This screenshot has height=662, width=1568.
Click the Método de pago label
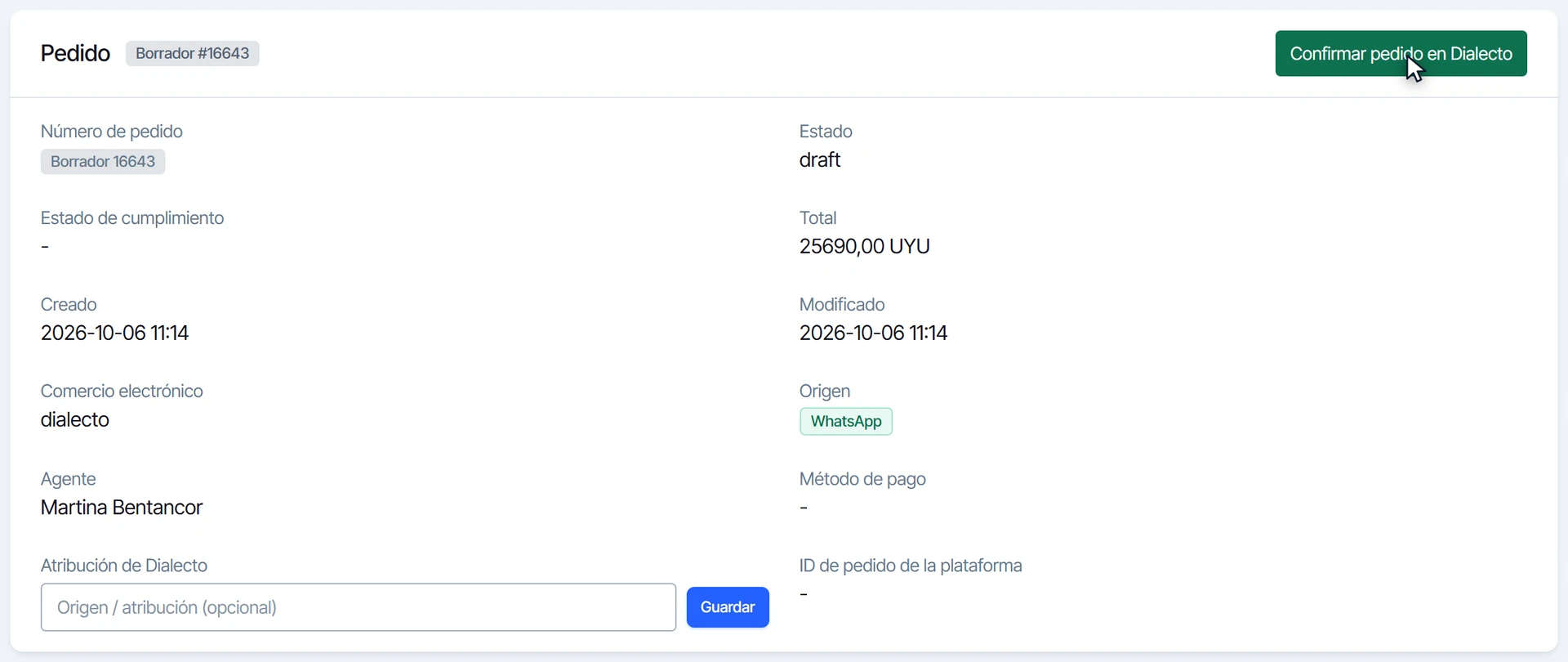tap(862, 479)
